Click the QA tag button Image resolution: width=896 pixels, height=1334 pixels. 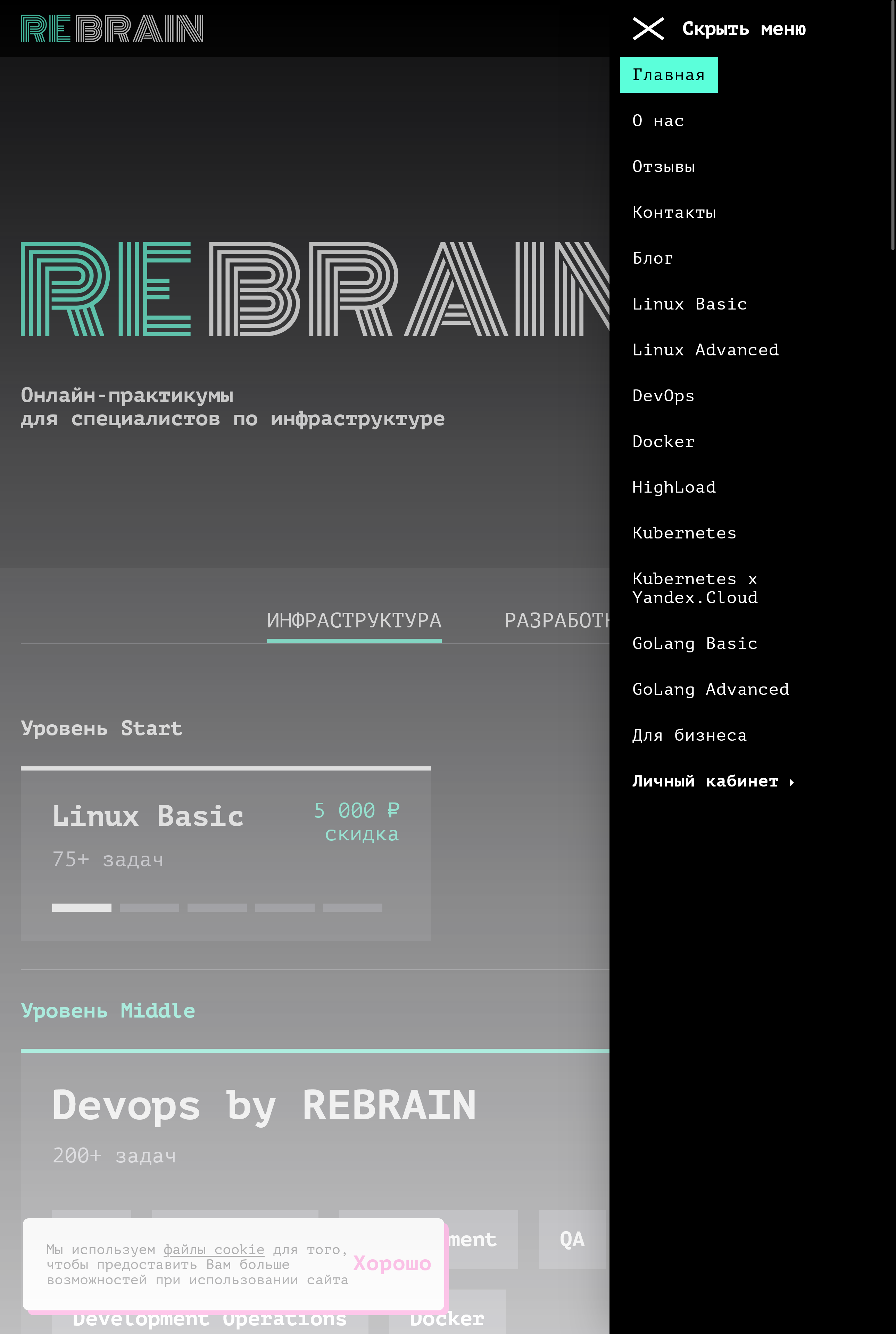pos(571,1239)
